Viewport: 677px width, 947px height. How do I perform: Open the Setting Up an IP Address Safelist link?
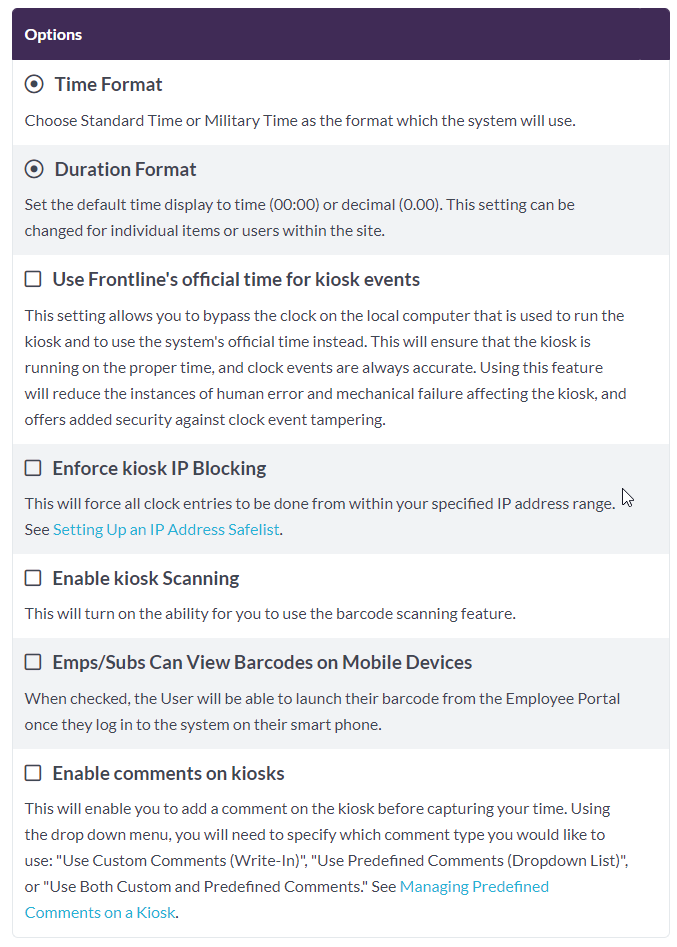click(x=166, y=530)
